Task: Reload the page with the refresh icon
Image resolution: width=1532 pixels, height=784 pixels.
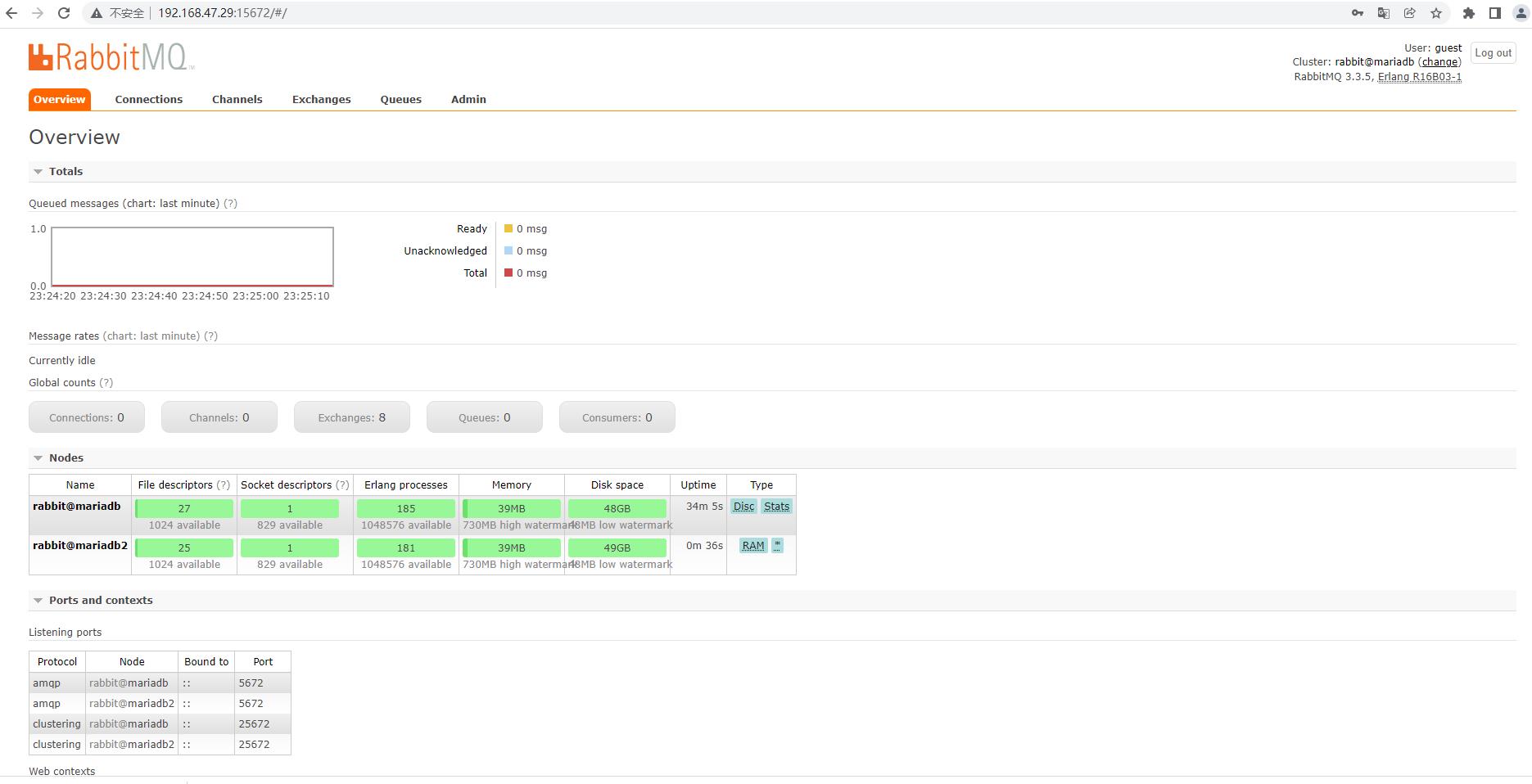Action: click(x=64, y=13)
